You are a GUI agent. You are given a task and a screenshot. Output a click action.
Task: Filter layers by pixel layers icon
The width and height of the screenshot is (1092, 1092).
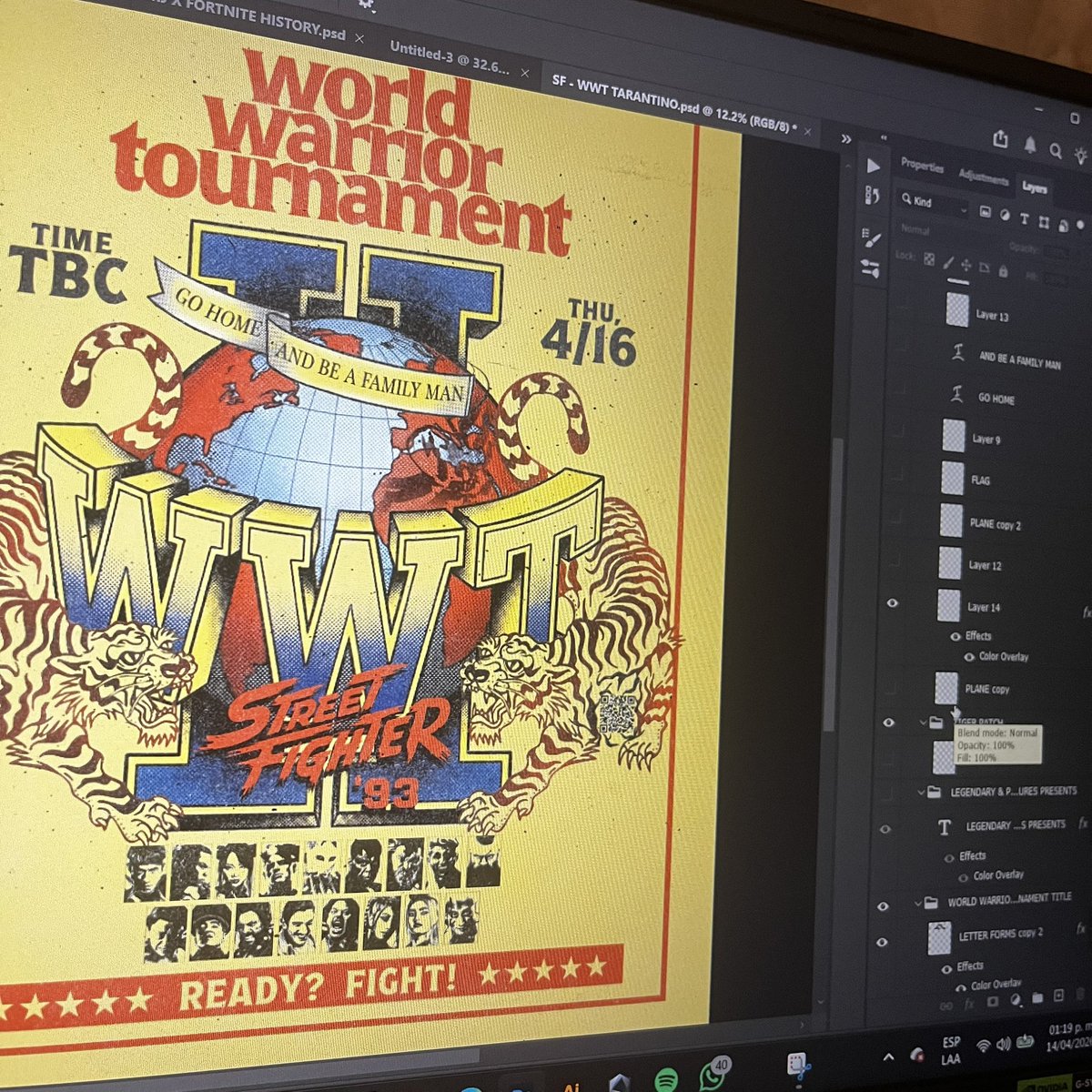pos(984,212)
